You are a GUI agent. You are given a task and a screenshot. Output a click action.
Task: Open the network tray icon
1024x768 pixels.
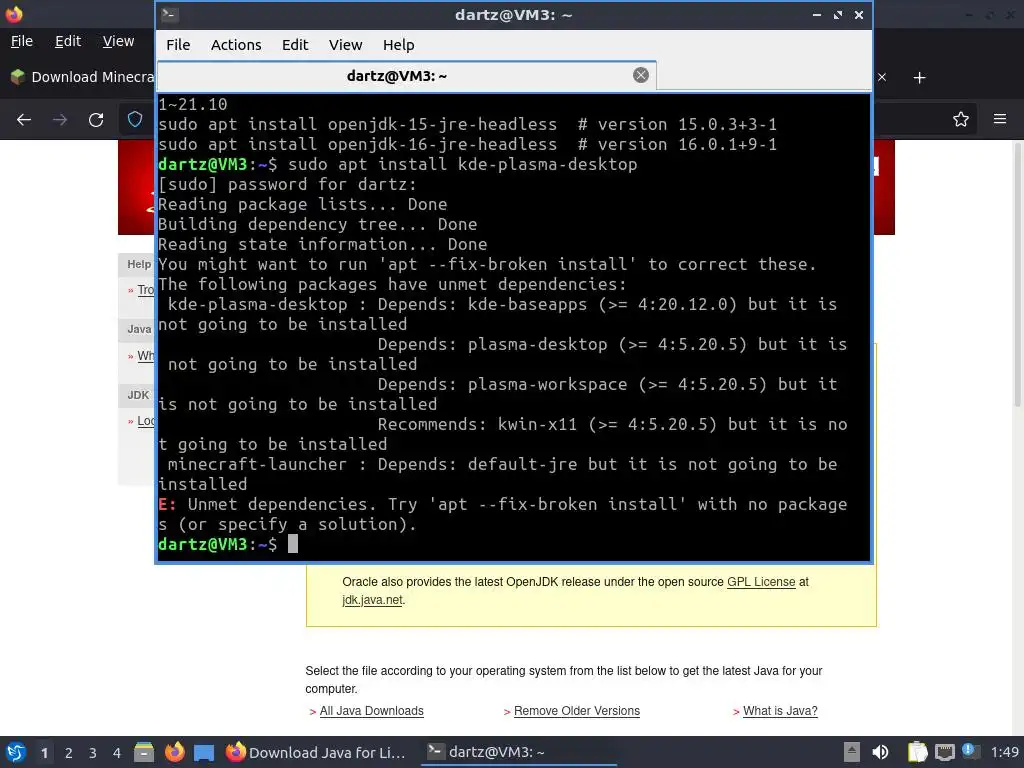point(944,752)
